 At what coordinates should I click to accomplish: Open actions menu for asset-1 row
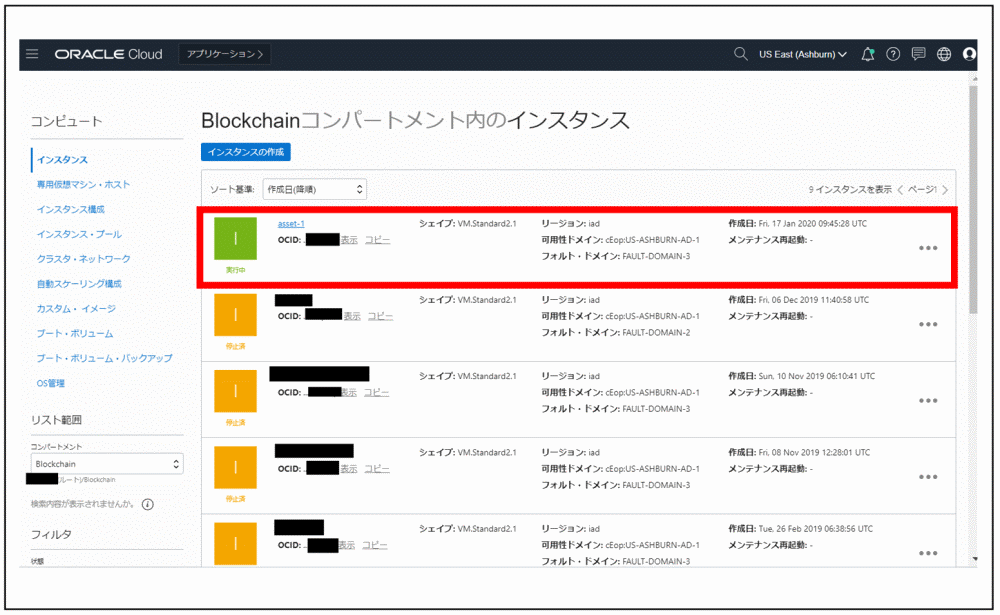(x=928, y=248)
